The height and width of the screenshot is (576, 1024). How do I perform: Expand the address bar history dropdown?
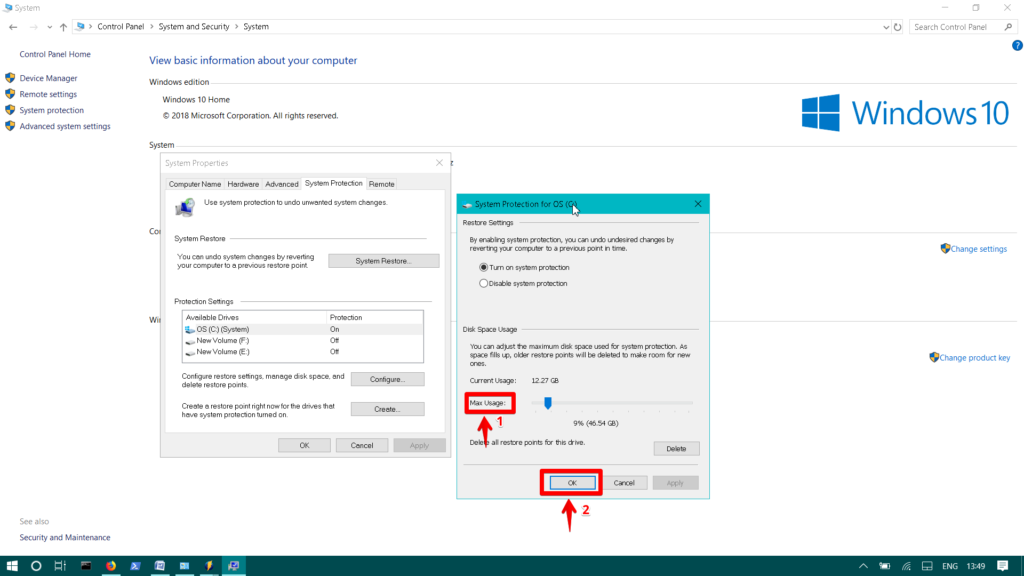(886, 27)
